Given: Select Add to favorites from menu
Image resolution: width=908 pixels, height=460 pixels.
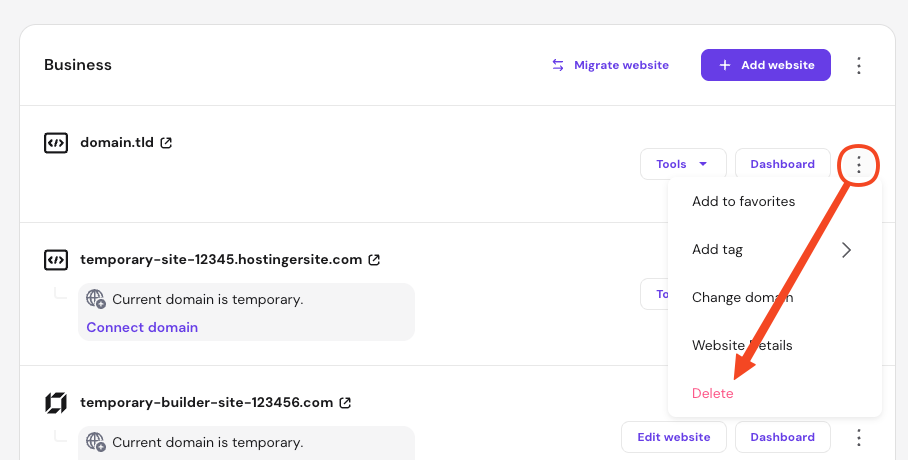Looking at the screenshot, I should pos(744,202).
